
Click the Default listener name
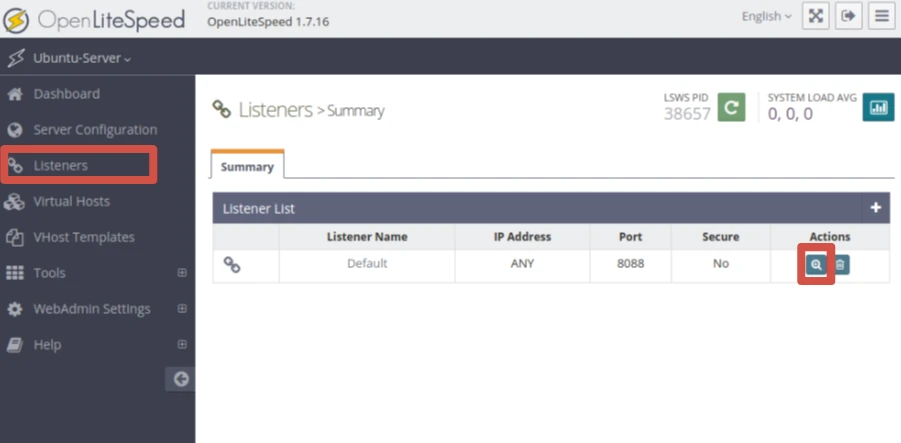367,264
